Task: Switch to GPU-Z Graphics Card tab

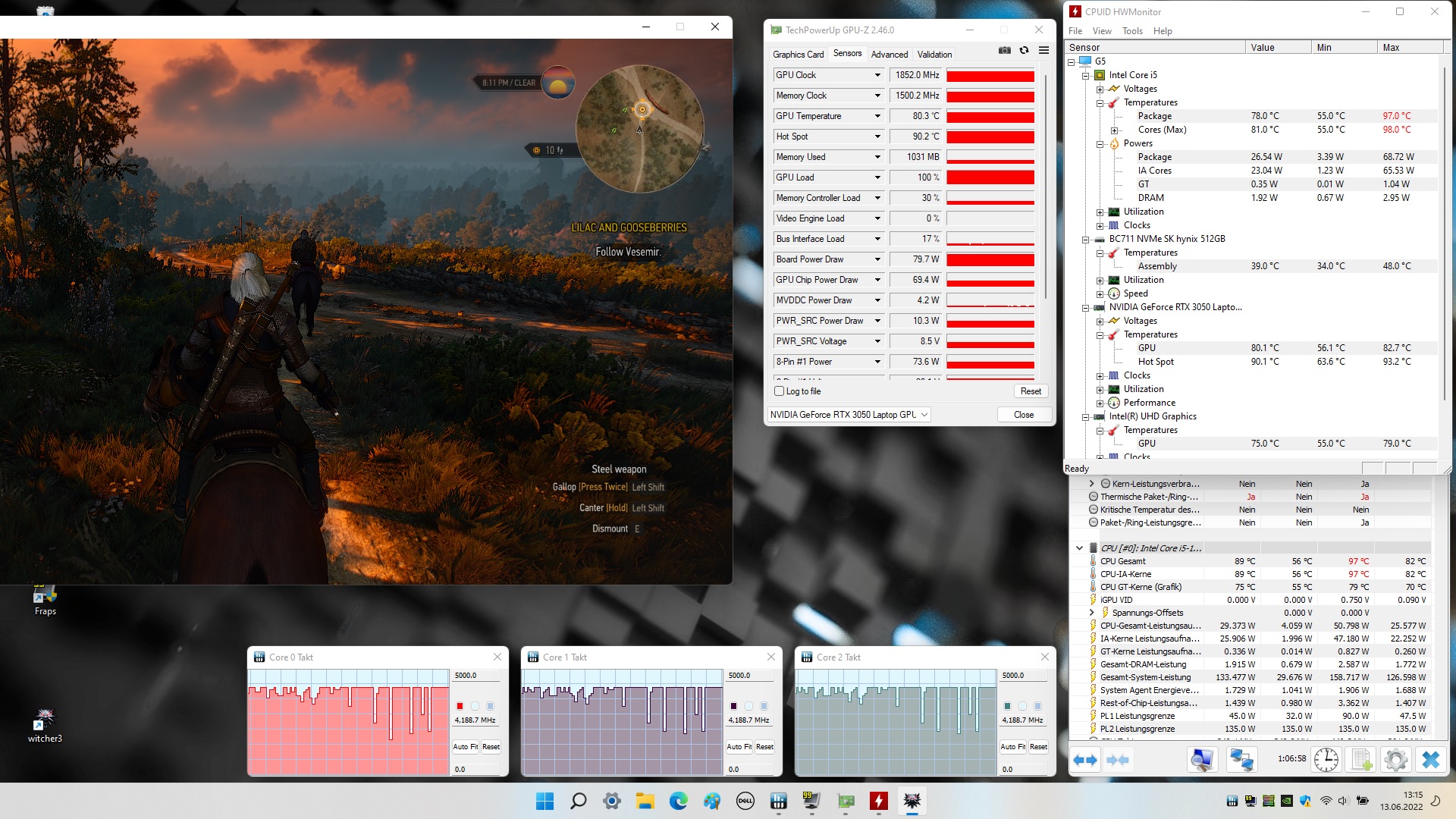Action: point(798,54)
